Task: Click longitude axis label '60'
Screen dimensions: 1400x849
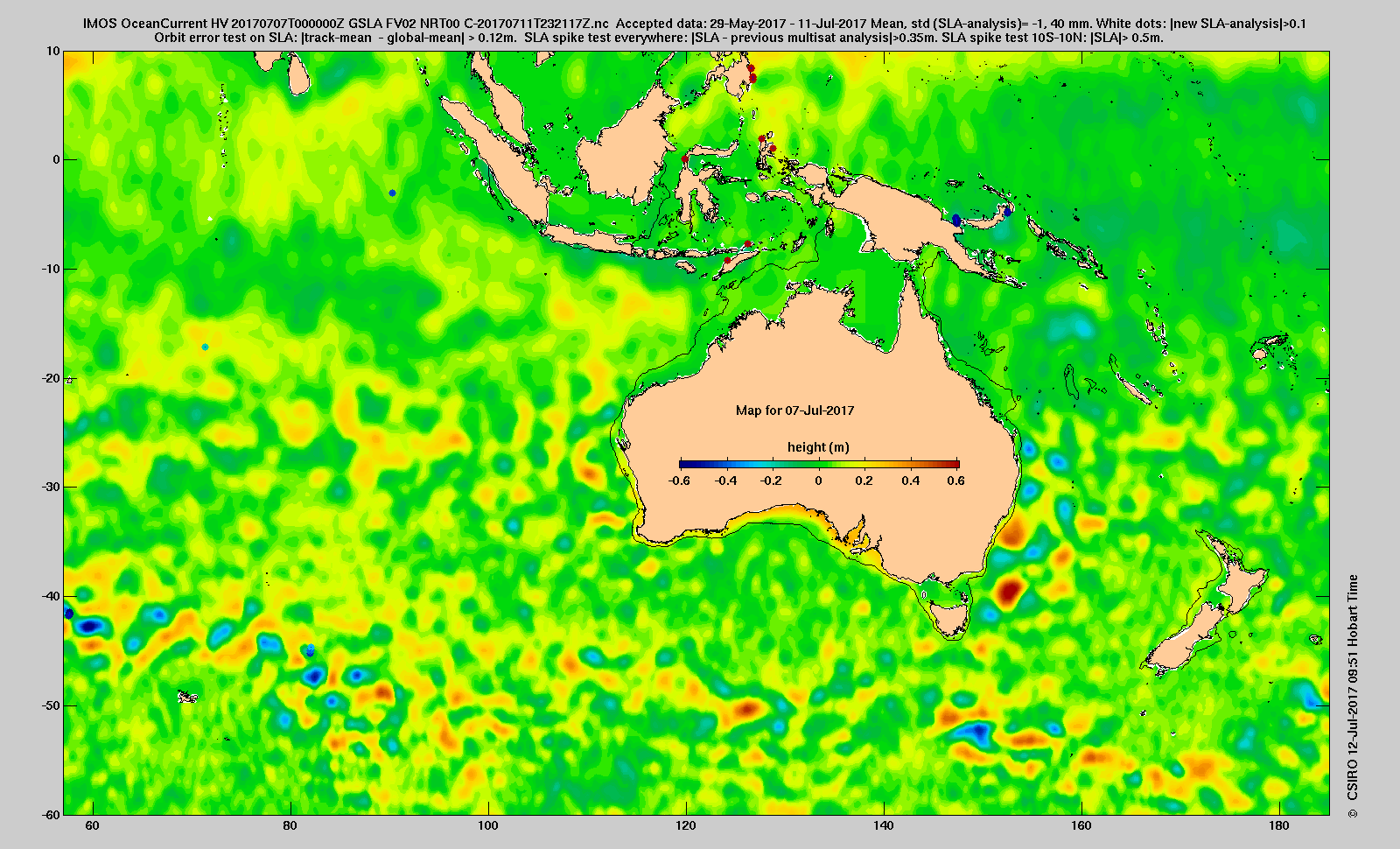Action: click(92, 826)
